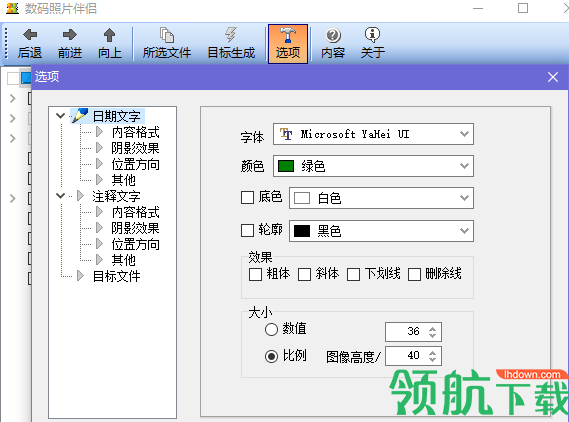Click the 前进 forward arrow icon
The image size is (569, 422).
[x=70, y=35]
